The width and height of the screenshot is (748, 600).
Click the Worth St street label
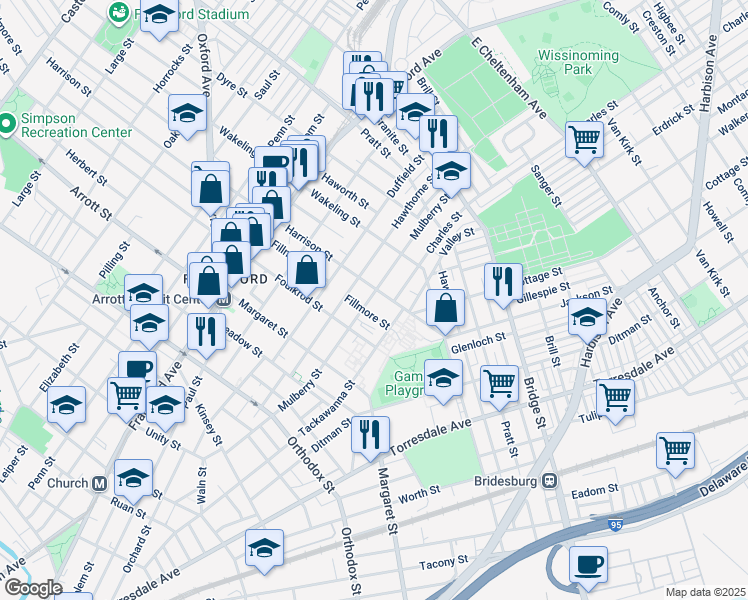coord(419,494)
